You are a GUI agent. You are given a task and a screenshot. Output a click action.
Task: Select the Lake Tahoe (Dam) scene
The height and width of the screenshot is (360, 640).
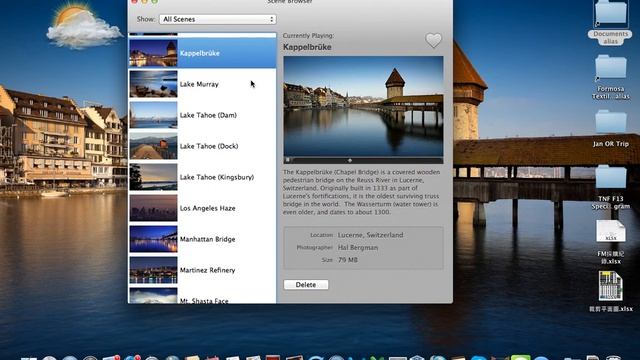202,115
